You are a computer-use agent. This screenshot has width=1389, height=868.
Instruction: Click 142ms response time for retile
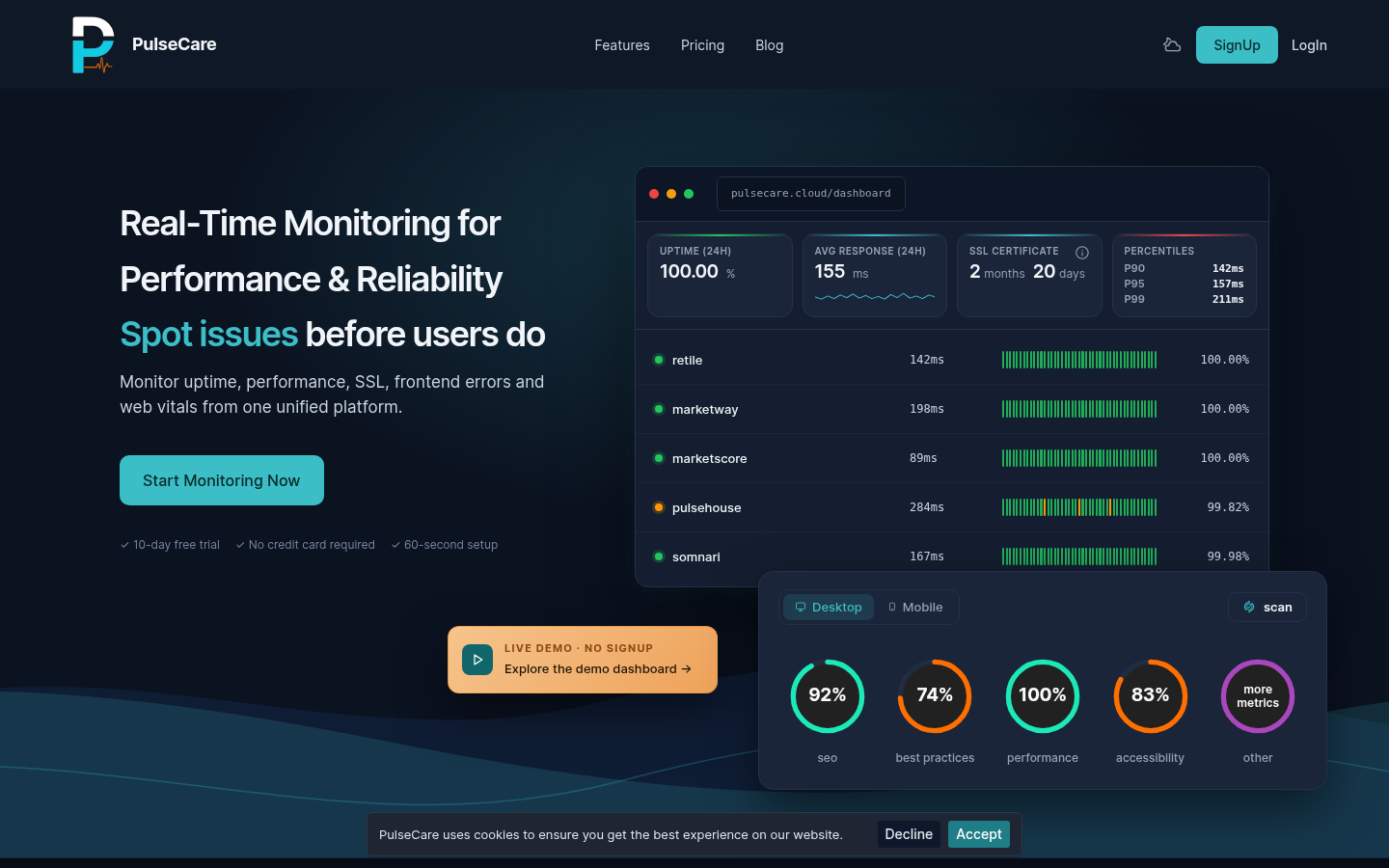(x=927, y=360)
